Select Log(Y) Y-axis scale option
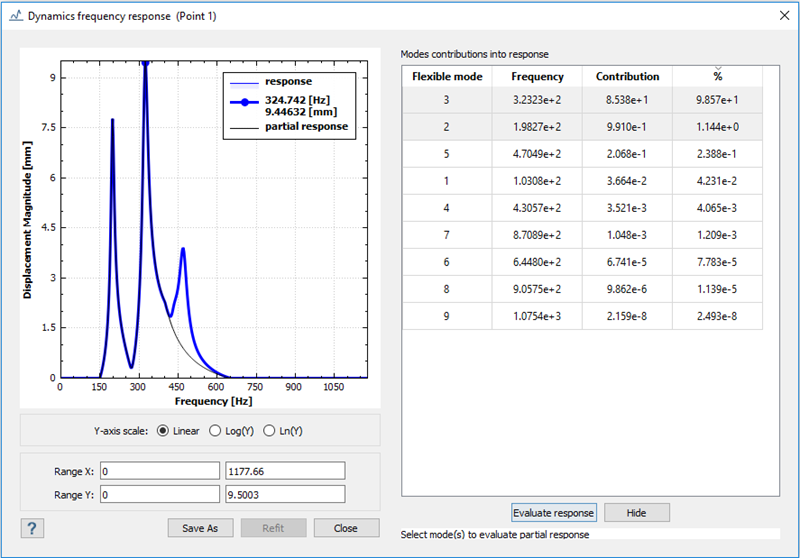This screenshot has width=800, height=558. 217,431
